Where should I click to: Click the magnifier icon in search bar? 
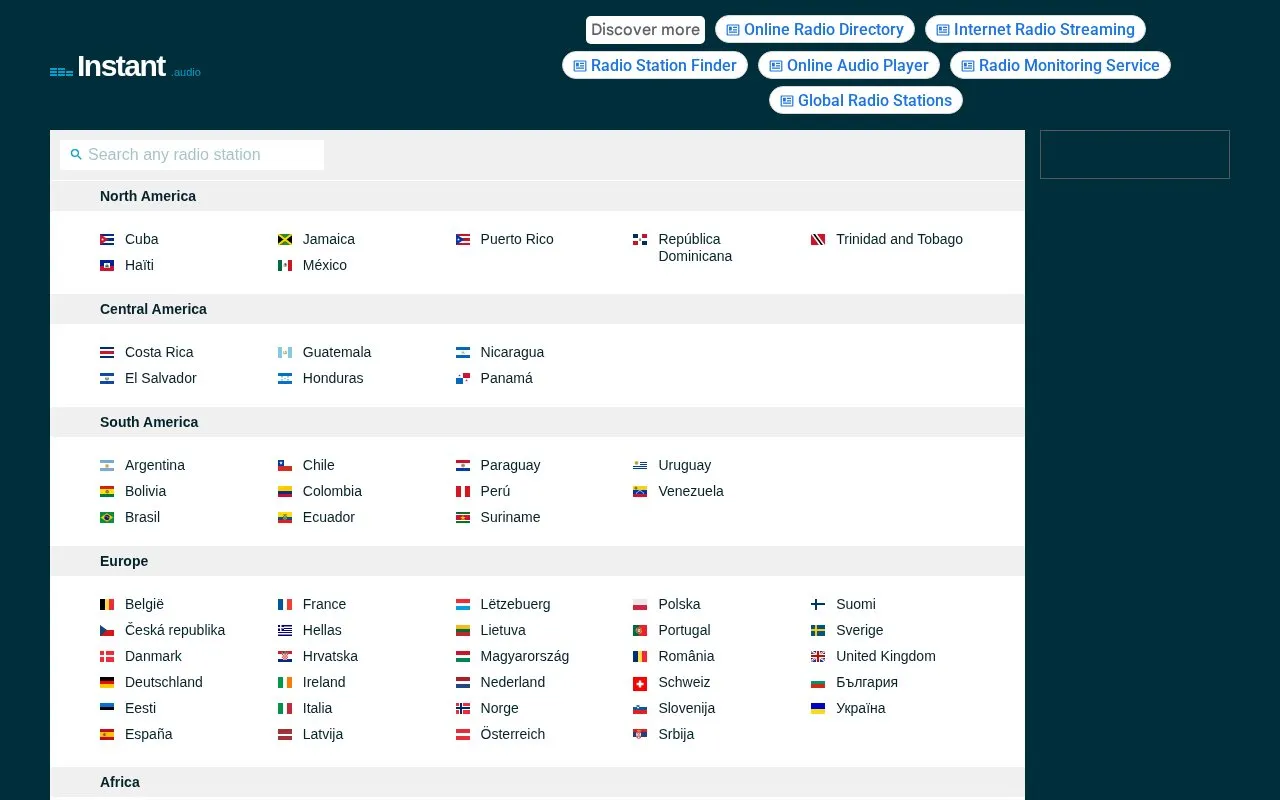76,155
